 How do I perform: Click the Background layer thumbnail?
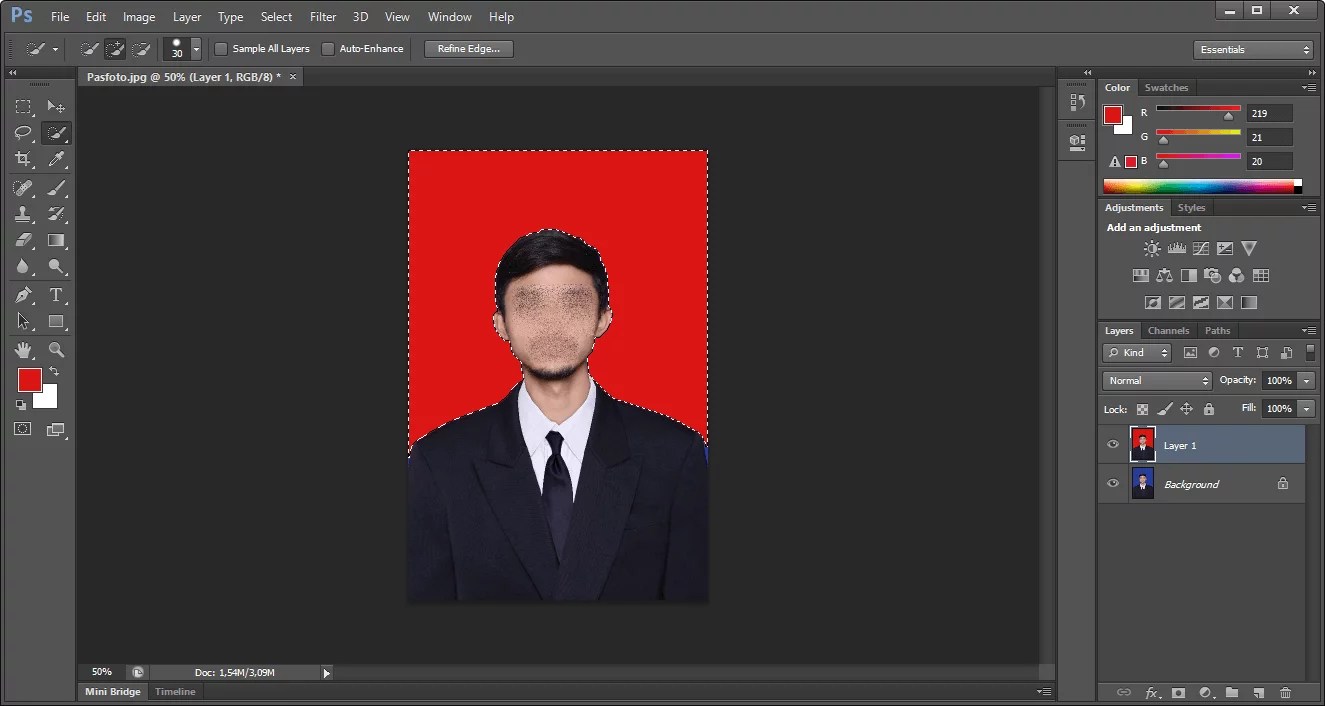click(x=1143, y=484)
